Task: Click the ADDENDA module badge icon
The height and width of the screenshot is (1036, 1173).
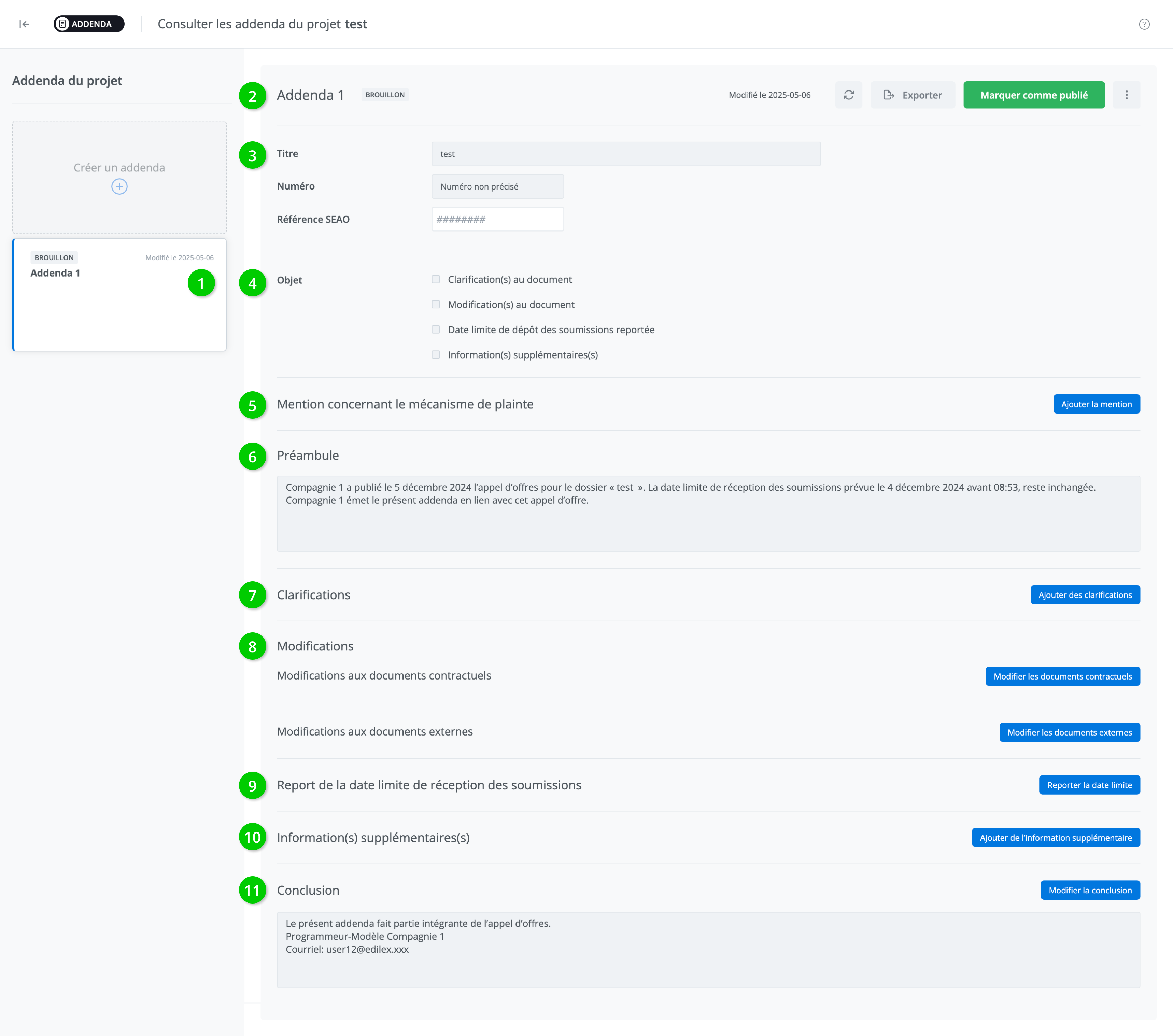Action: click(63, 24)
